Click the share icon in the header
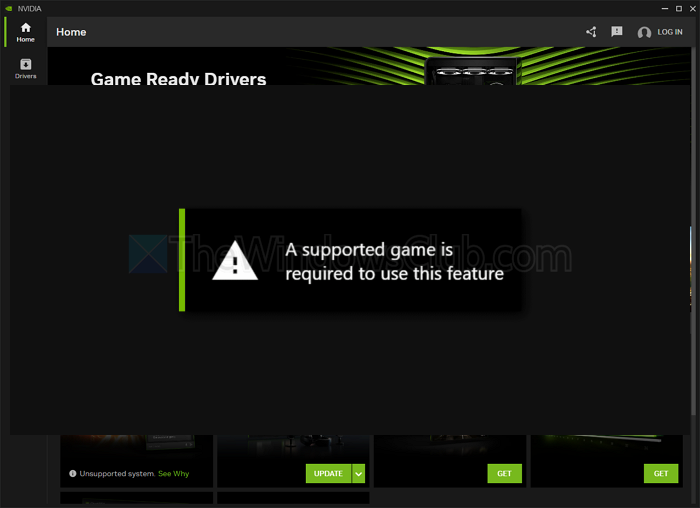Image resolution: width=700 pixels, height=508 pixels. (x=591, y=32)
